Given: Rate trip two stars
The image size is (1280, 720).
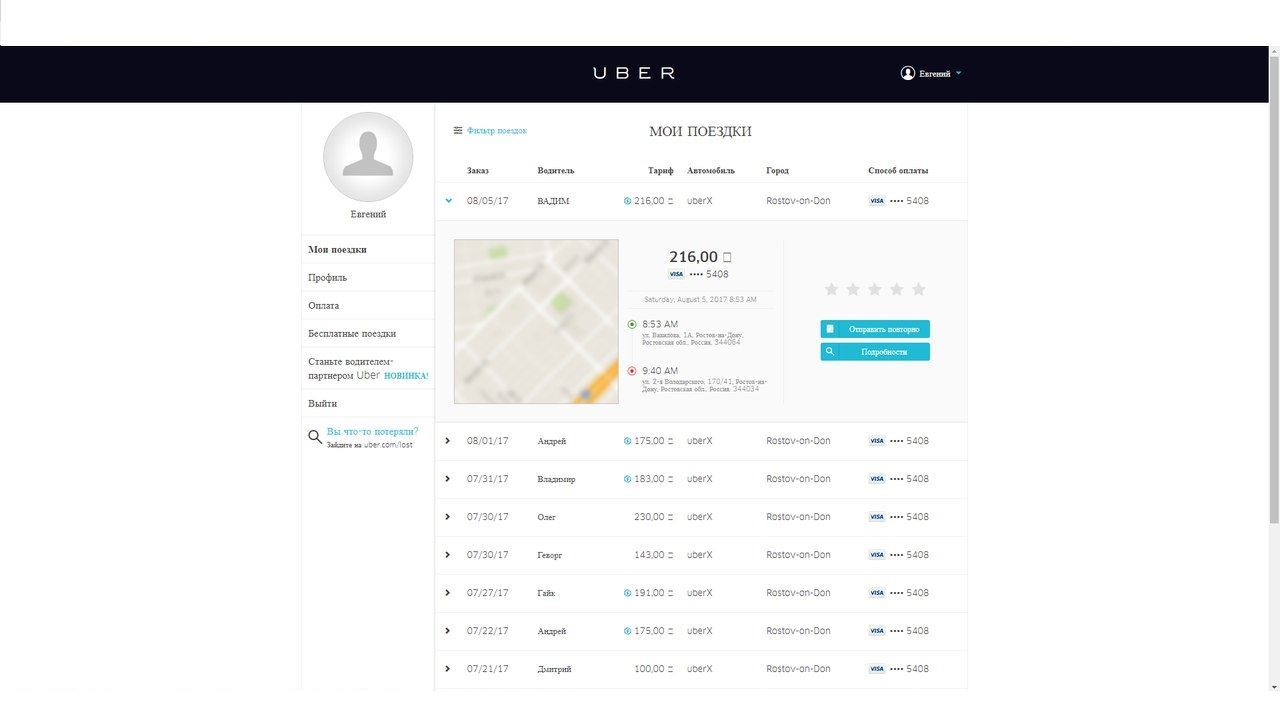Looking at the screenshot, I should coord(853,289).
